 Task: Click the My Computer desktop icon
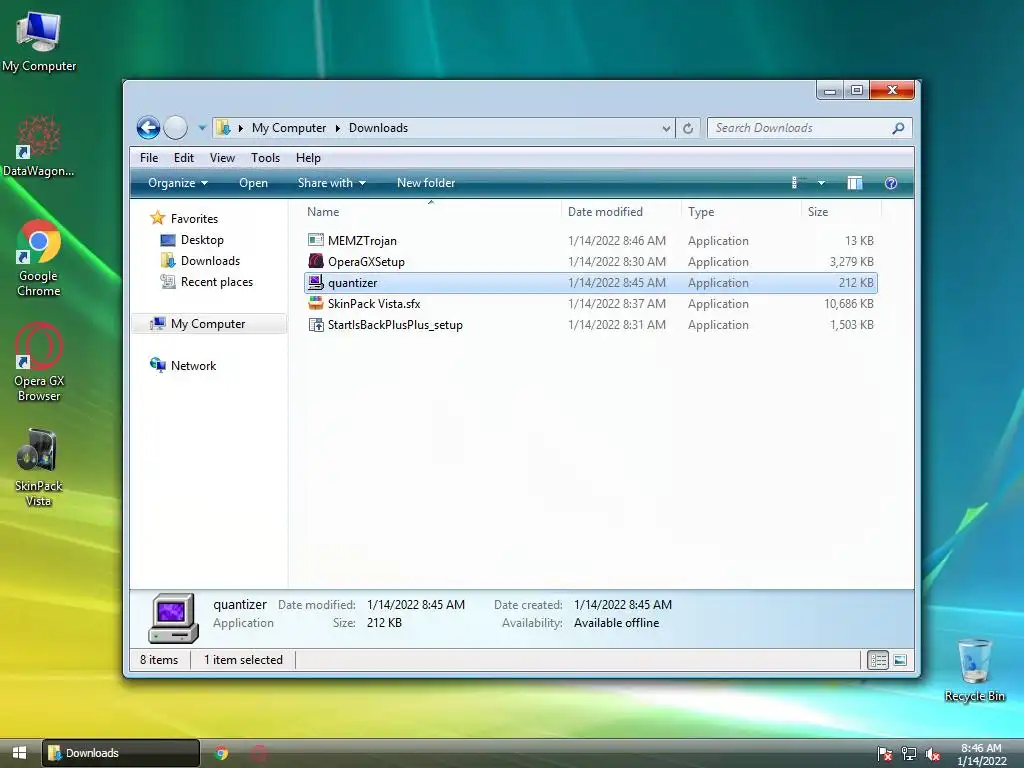click(39, 42)
